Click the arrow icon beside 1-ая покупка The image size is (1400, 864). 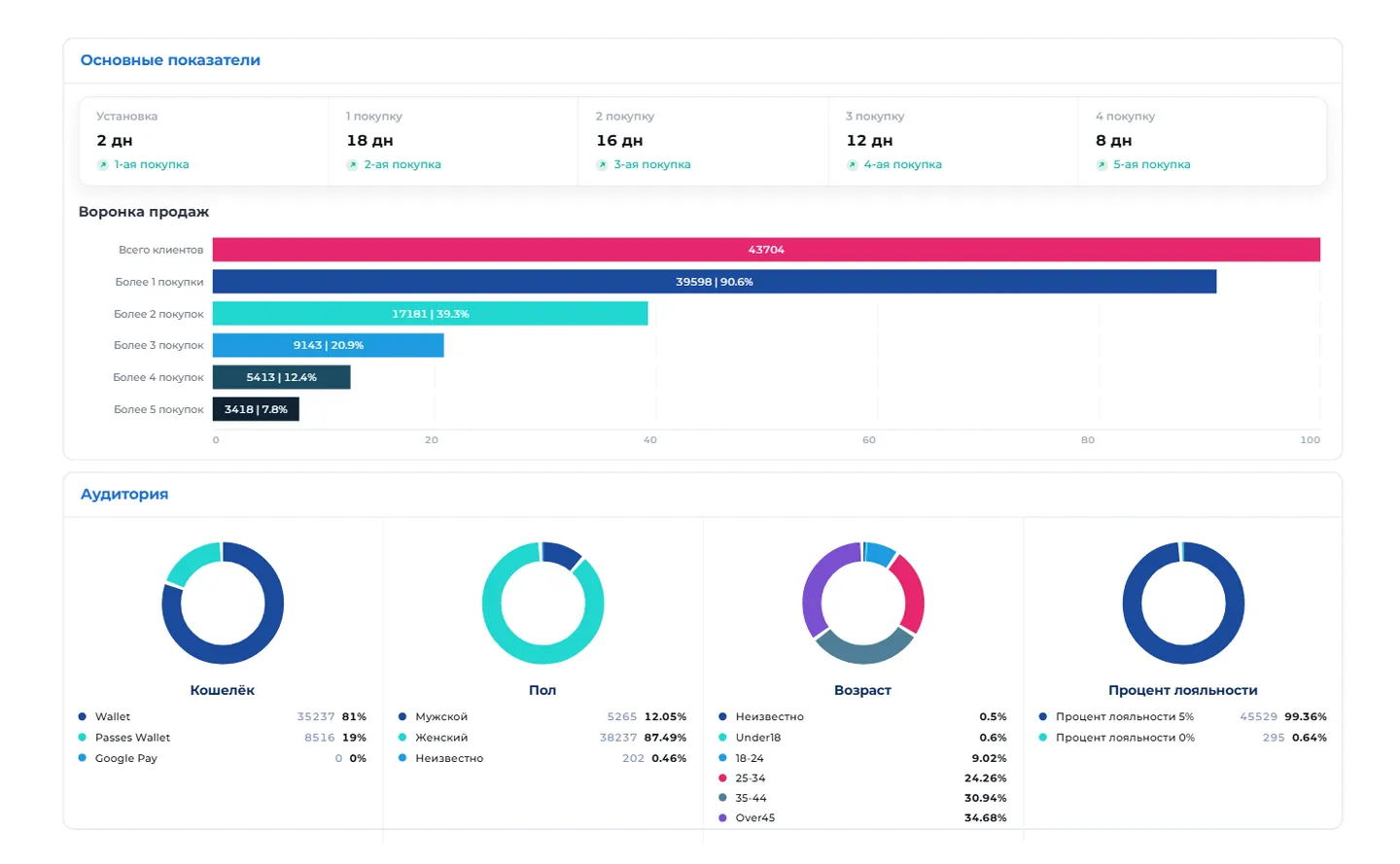coord(102,165)
